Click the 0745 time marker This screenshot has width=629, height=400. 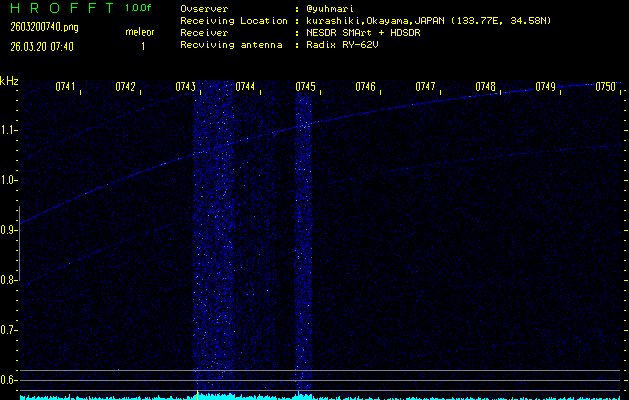click(306, 88)
